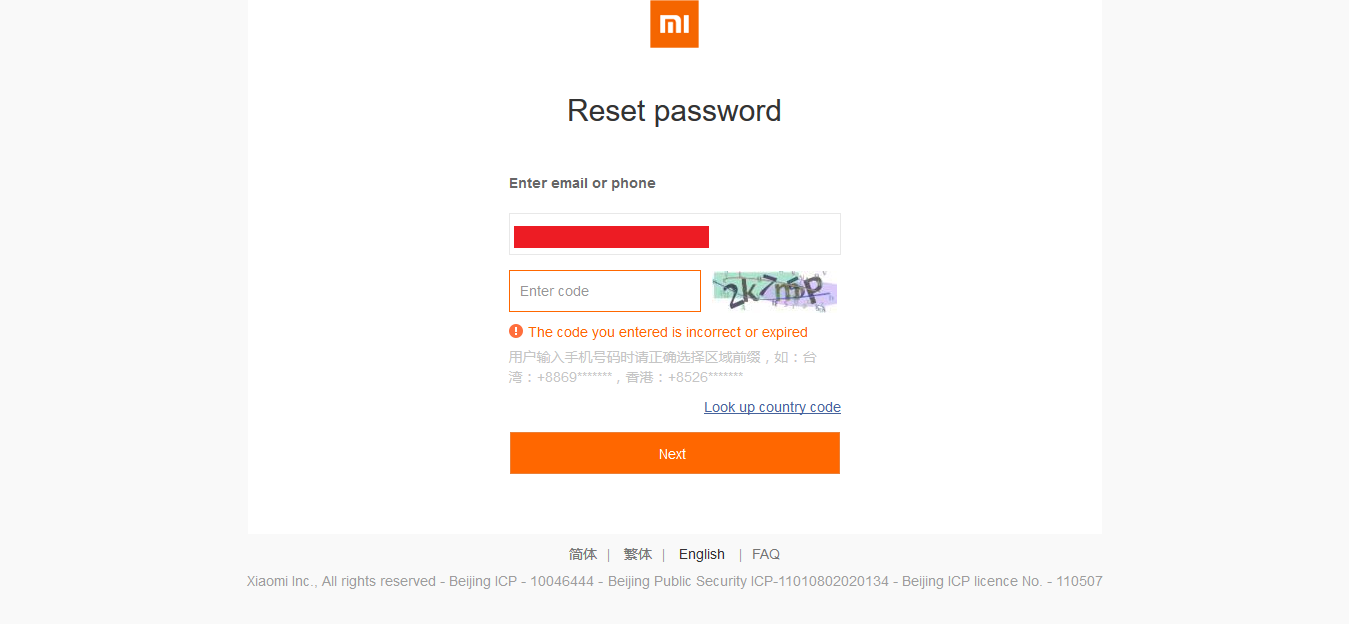Click the Enter code input box
This screenshot has height=624, width=1349.
coord(604,291)
